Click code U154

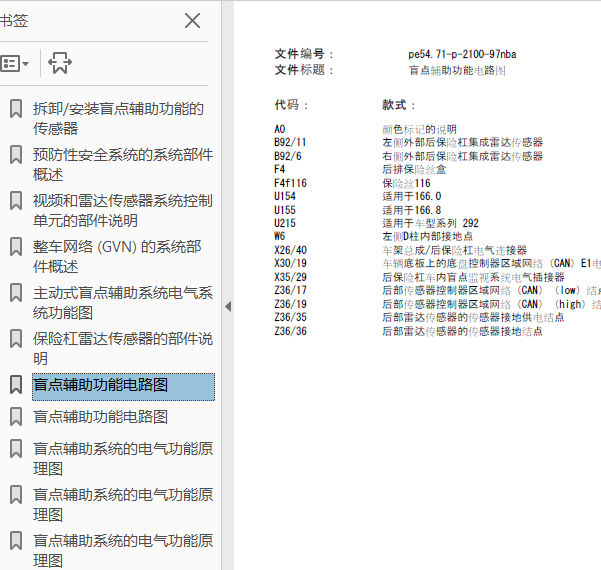[285, 196]
